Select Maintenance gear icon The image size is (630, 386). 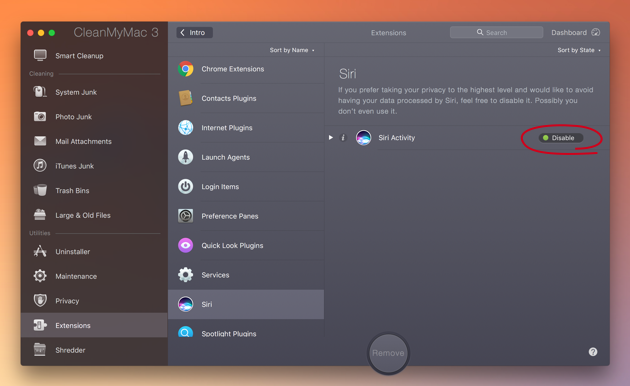(x=40, y=276)
